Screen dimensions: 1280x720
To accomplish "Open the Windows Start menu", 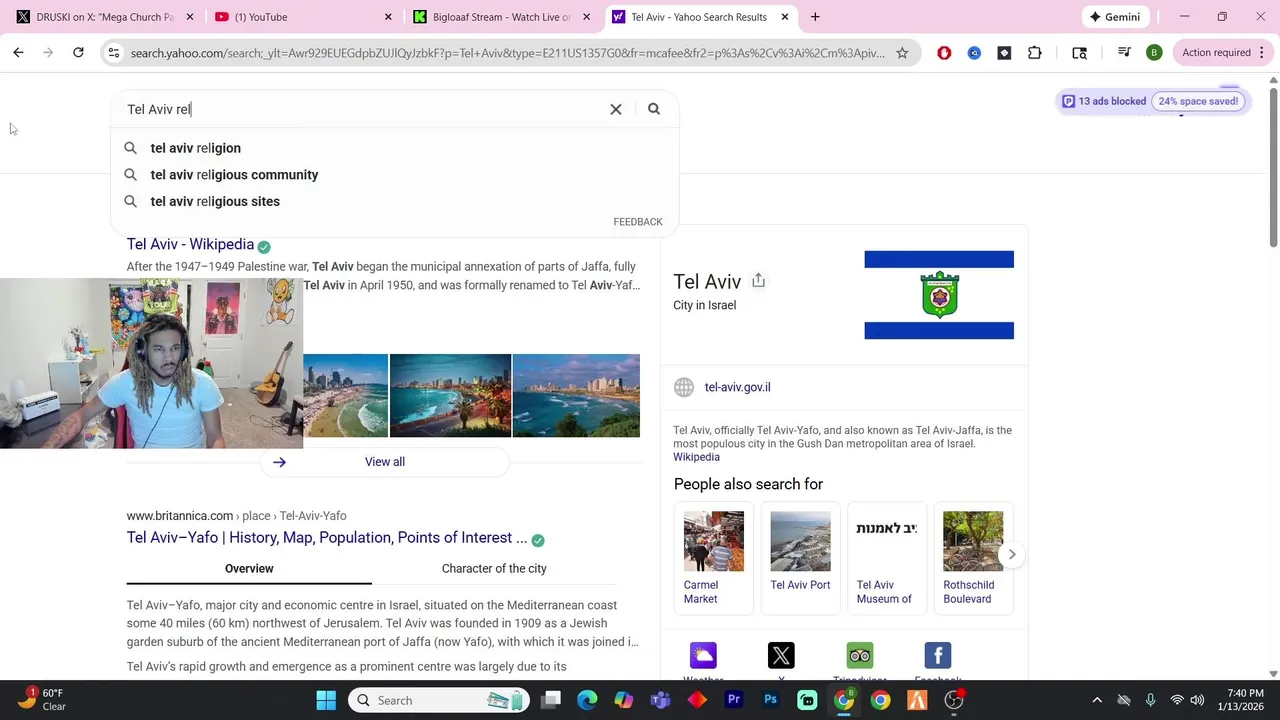I will point(326,700).
